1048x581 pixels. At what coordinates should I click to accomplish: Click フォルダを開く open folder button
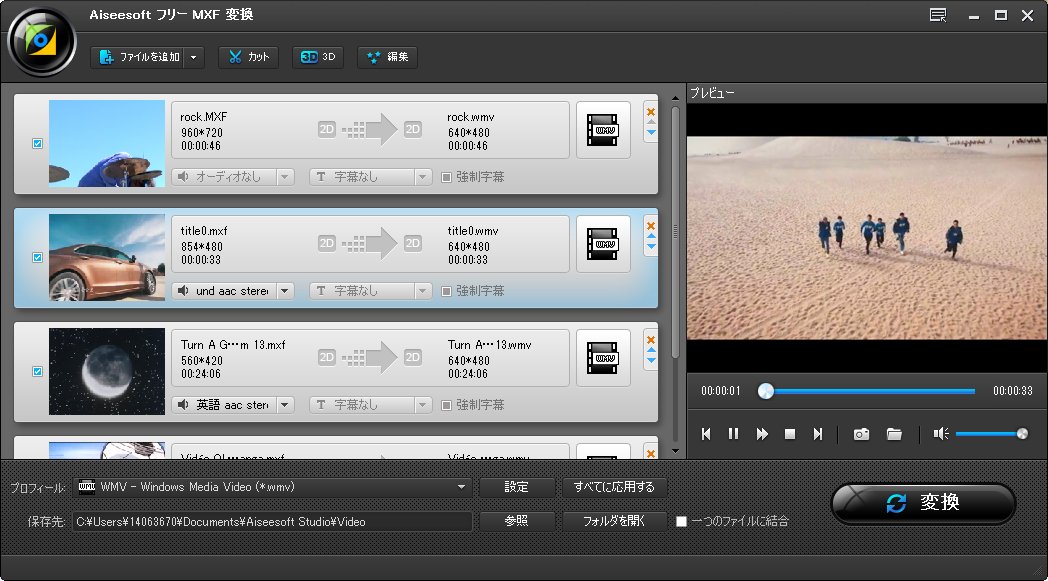tap(614, 521)
